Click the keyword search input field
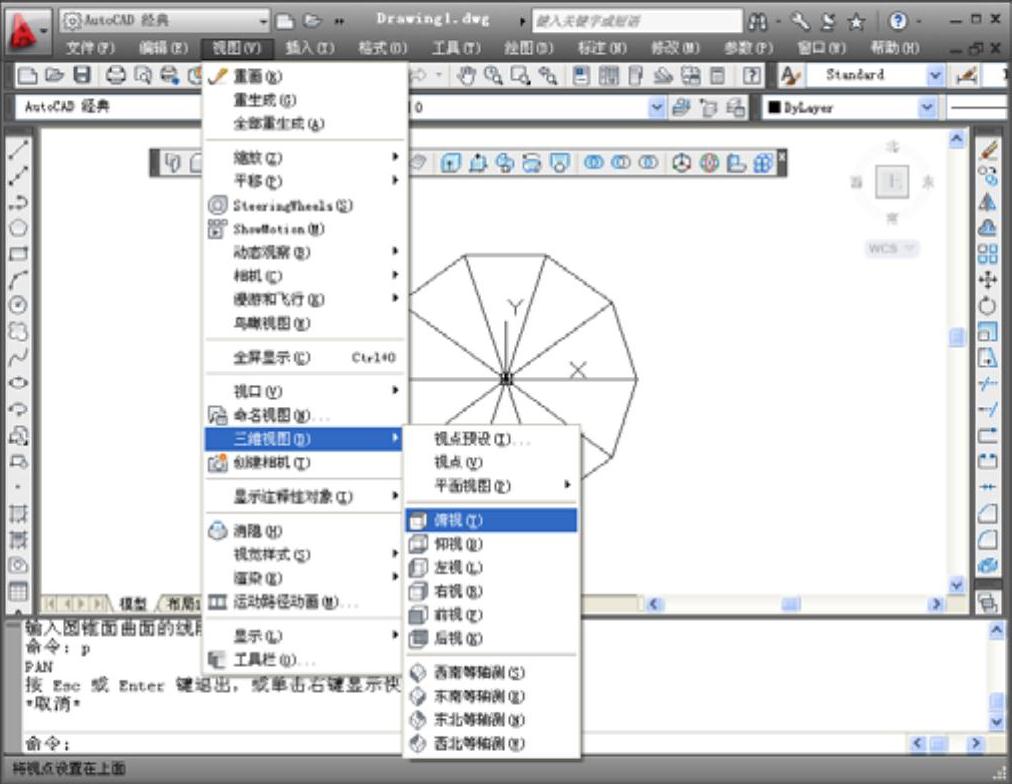1012x784 pixels. (637, 21)
